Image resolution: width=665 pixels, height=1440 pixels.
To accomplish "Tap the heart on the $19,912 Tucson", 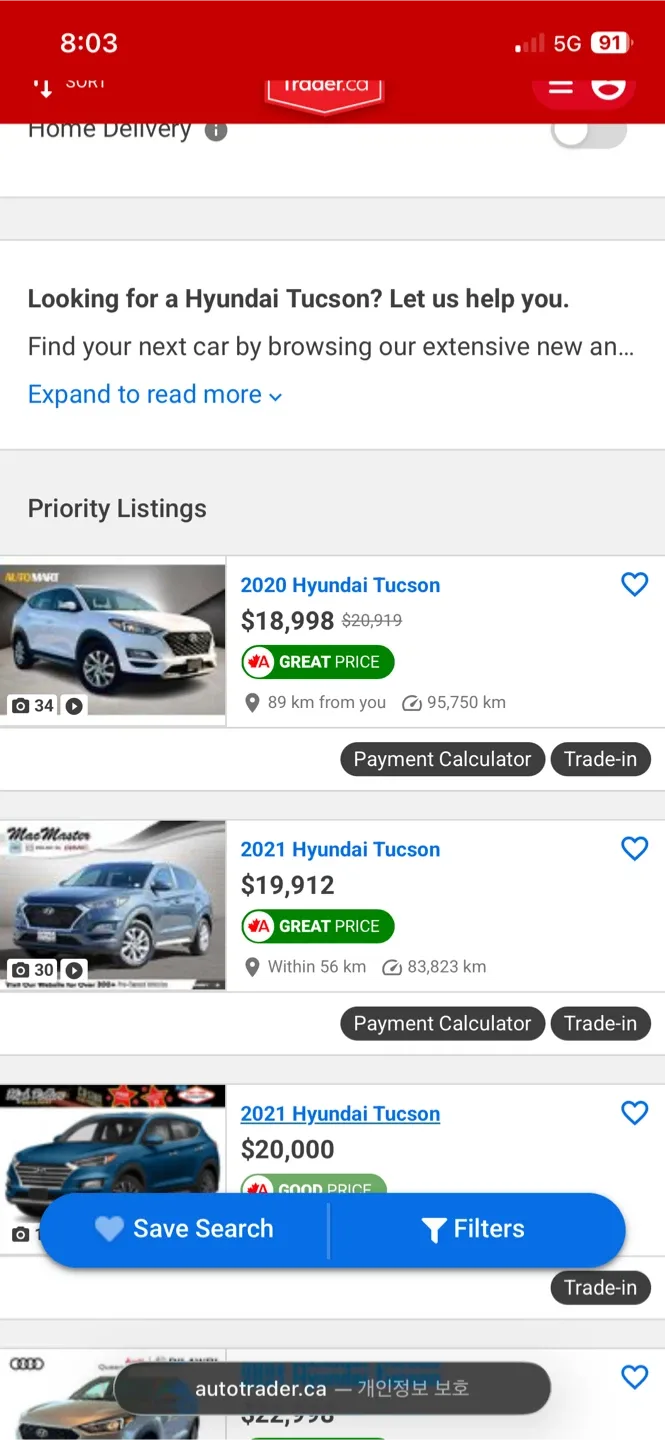I will tap(634, 848).
